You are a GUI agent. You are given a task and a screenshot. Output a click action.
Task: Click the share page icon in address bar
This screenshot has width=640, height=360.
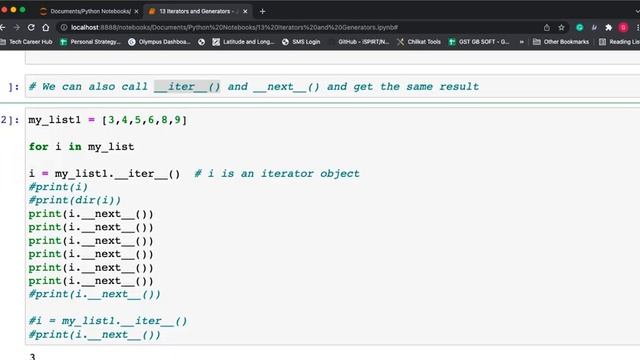(x=547, y=27)
